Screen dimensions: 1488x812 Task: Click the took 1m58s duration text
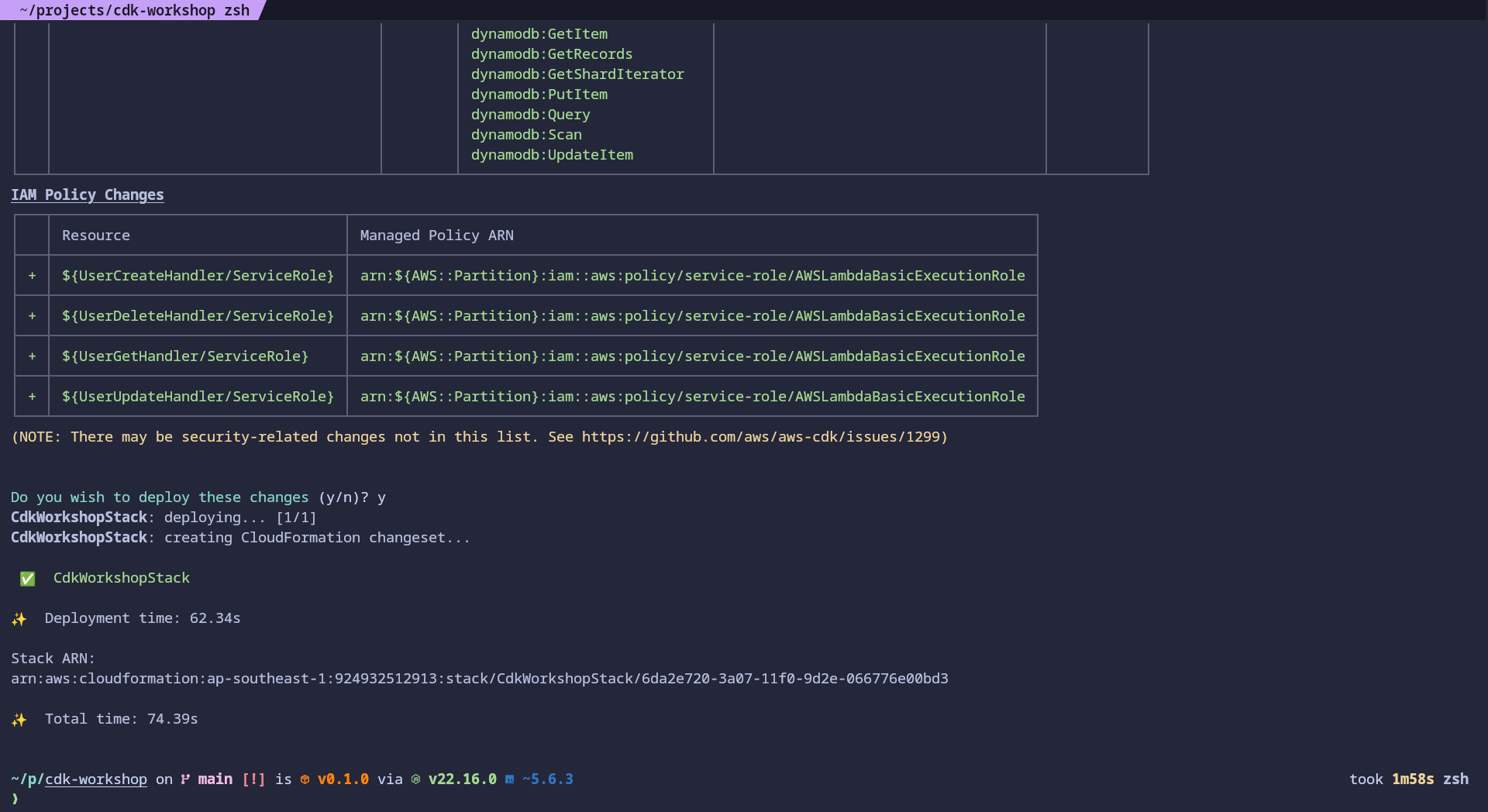1392,779
